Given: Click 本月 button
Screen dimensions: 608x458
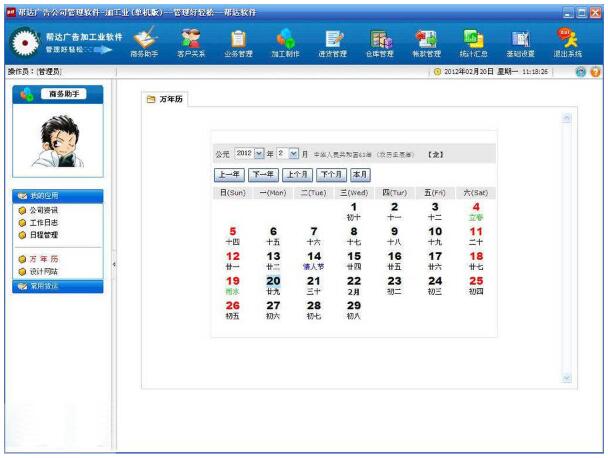Looking at the screenshot, I should coord(360,175).
